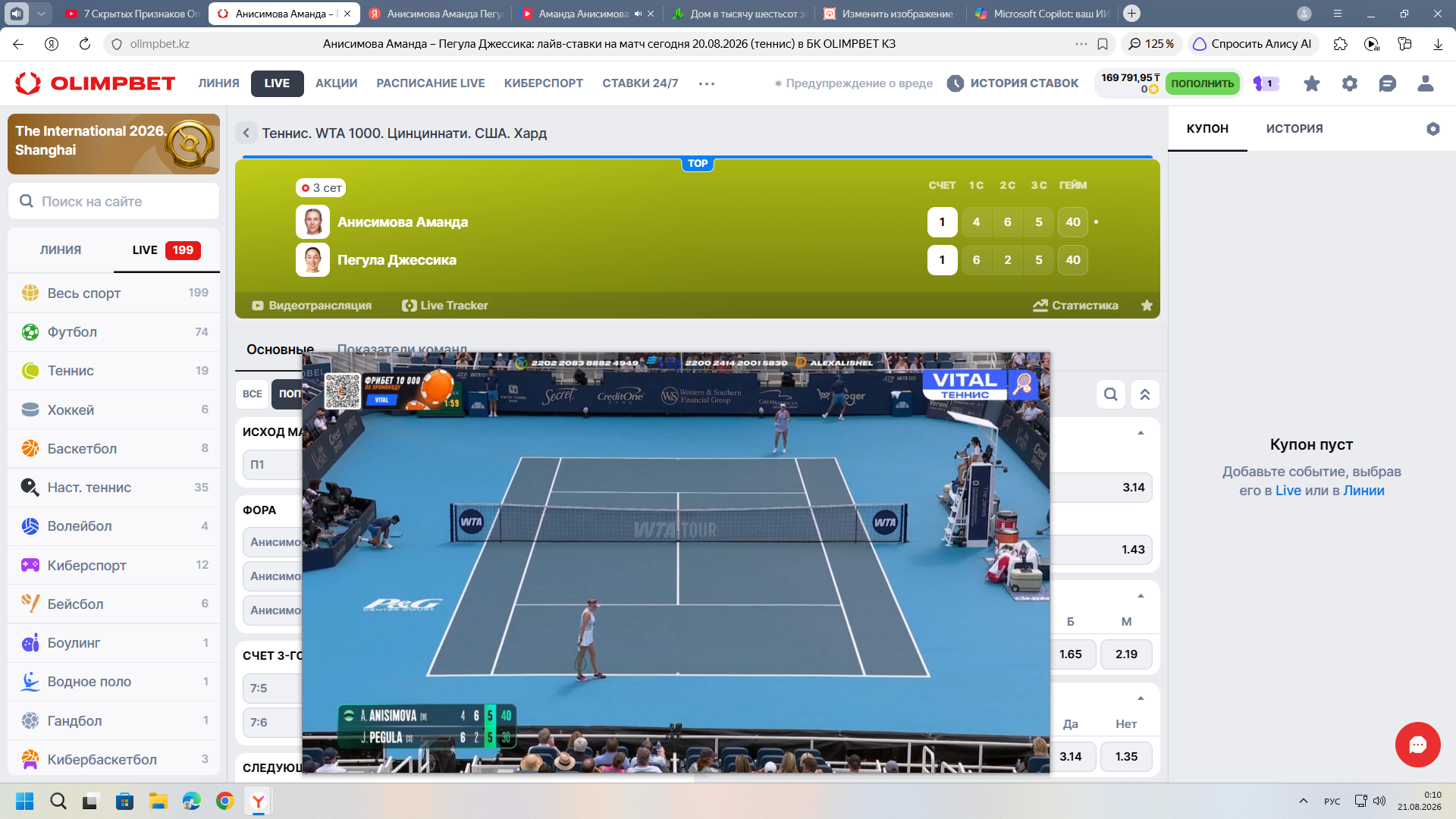Screen dimensions: 1456x819
Task: Collapse the Да/Нет market section arrow
Action: pos(1141,698)
